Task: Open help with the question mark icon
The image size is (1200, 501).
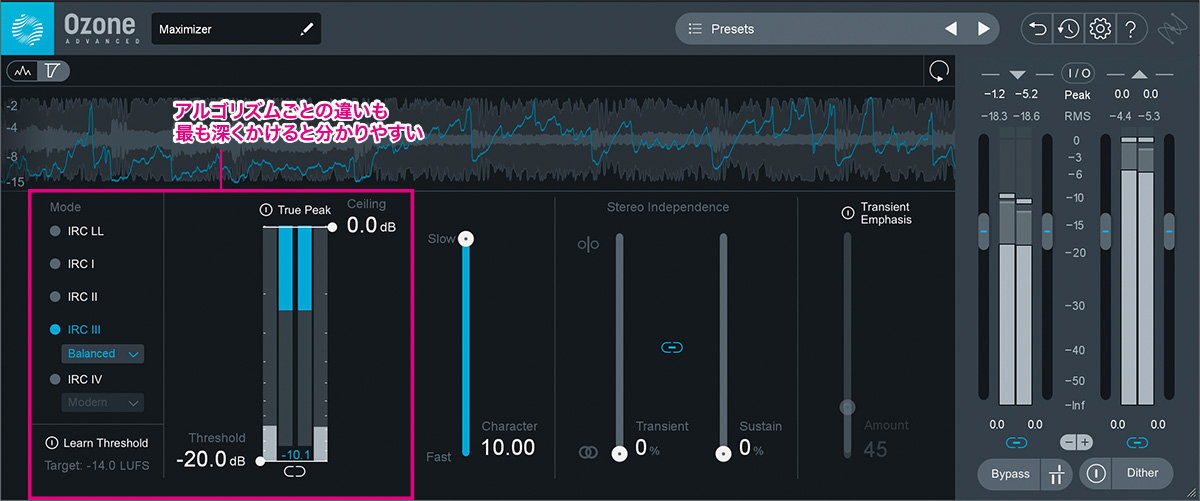Action: click(1130, 29)
